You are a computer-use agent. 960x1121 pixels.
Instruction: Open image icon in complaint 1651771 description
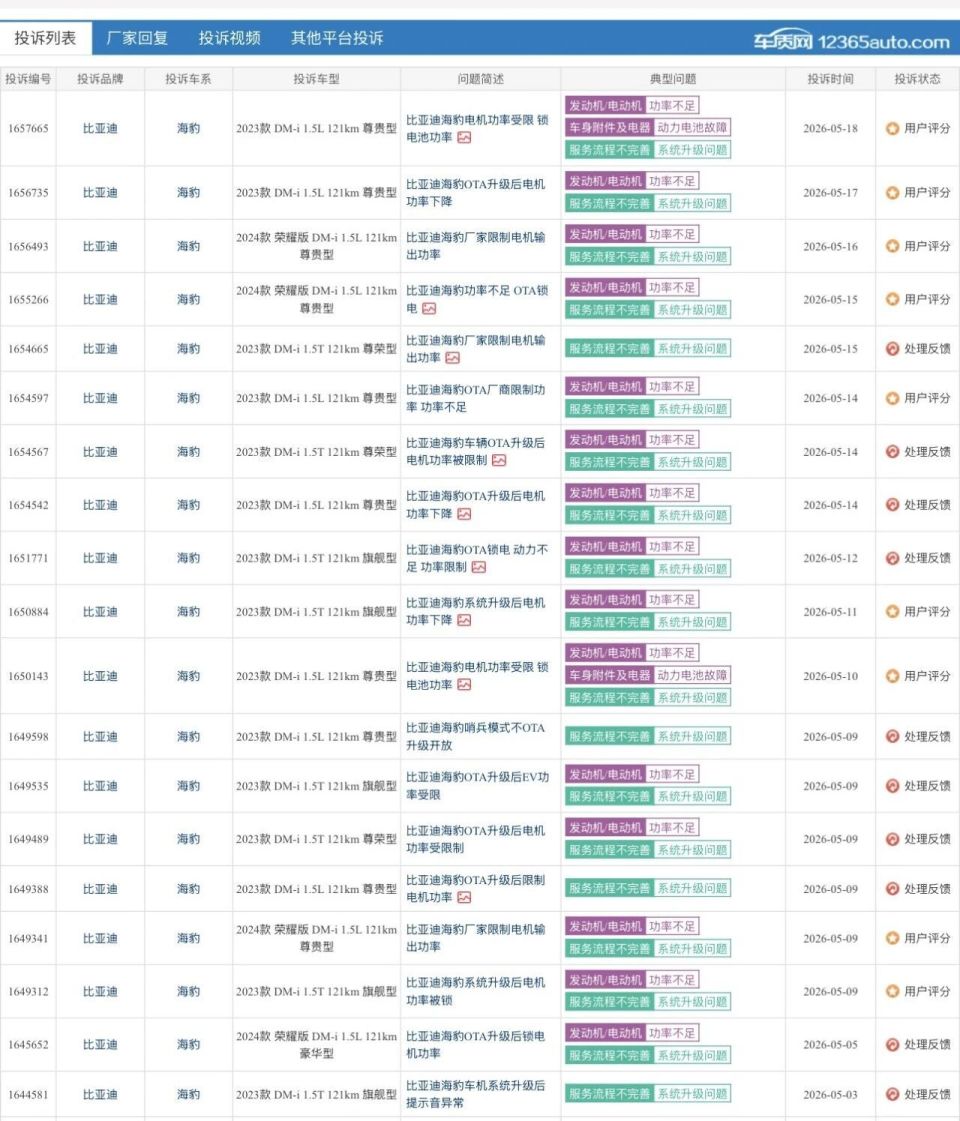479,567
